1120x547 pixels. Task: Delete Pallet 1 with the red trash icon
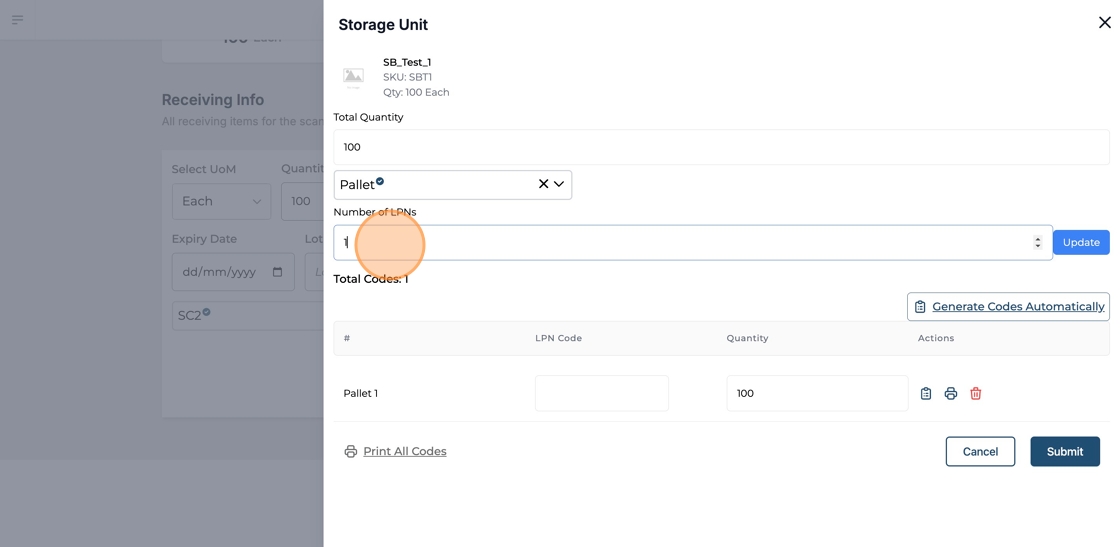976,394
